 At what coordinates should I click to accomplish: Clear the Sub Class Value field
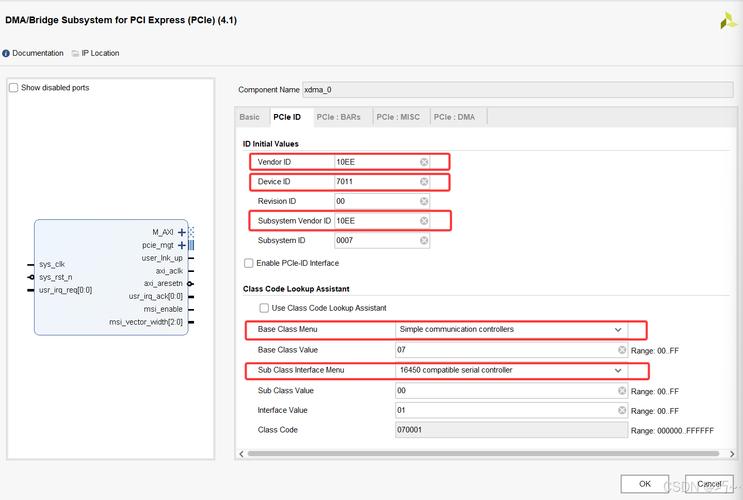pos(622,391)
